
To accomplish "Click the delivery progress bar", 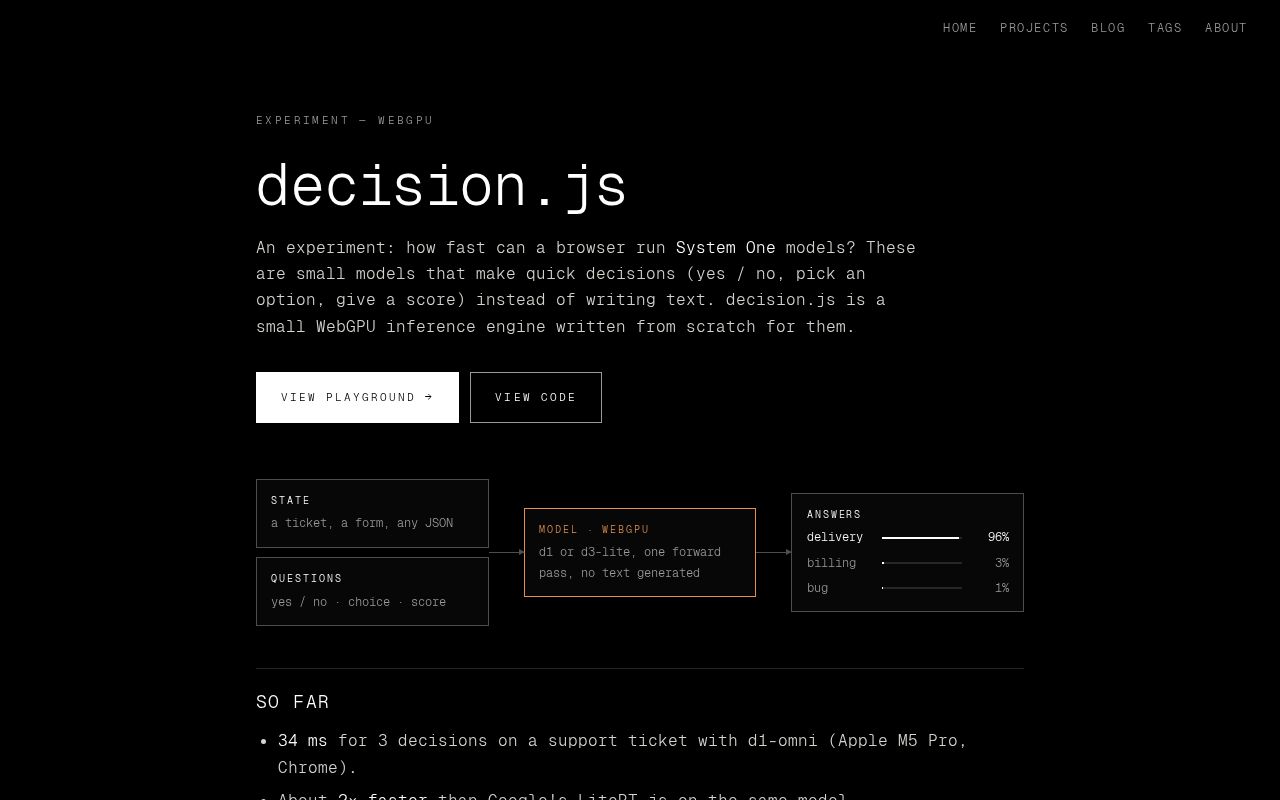I will tap(922, 538).
